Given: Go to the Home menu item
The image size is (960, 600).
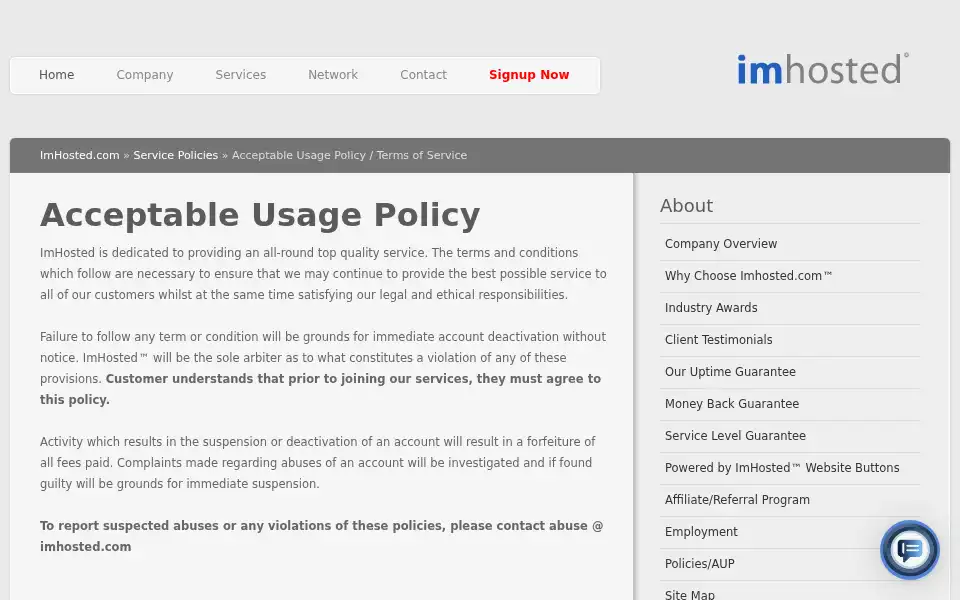Looking at the screenshot, I should [x=56, y=75].
